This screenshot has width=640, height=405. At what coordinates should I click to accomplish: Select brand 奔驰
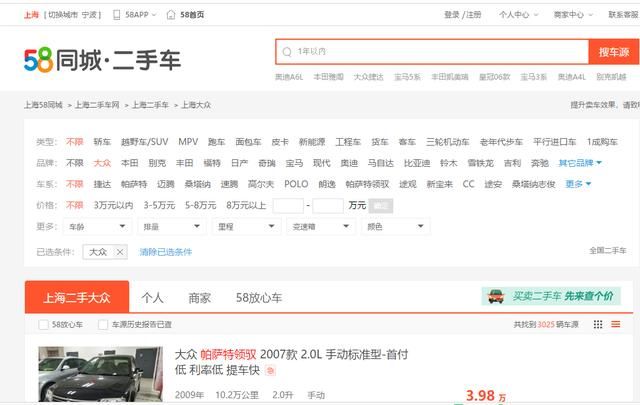click(x=540, y=163)
